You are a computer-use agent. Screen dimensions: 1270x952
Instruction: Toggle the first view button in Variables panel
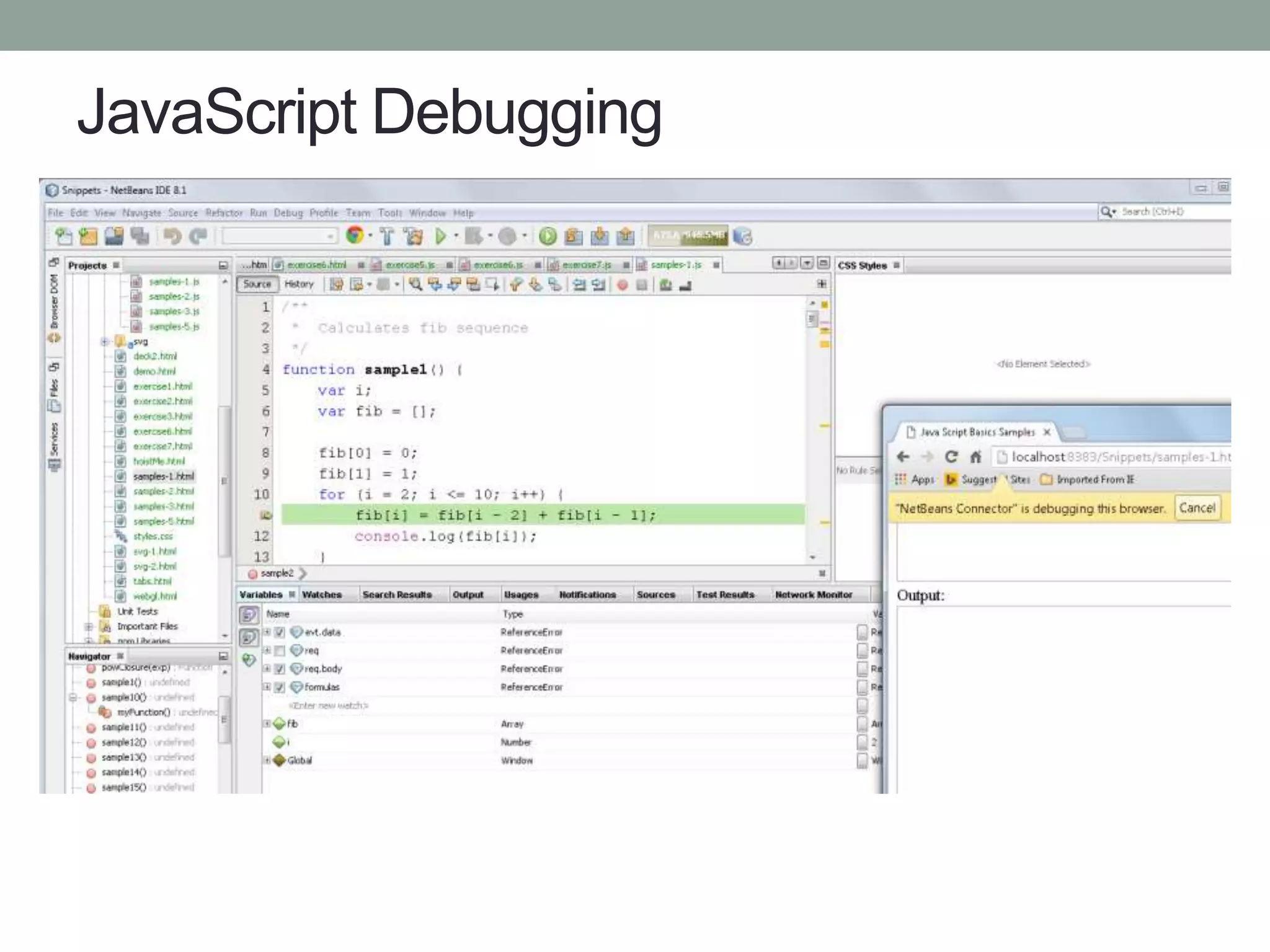[x=249, y=615]
